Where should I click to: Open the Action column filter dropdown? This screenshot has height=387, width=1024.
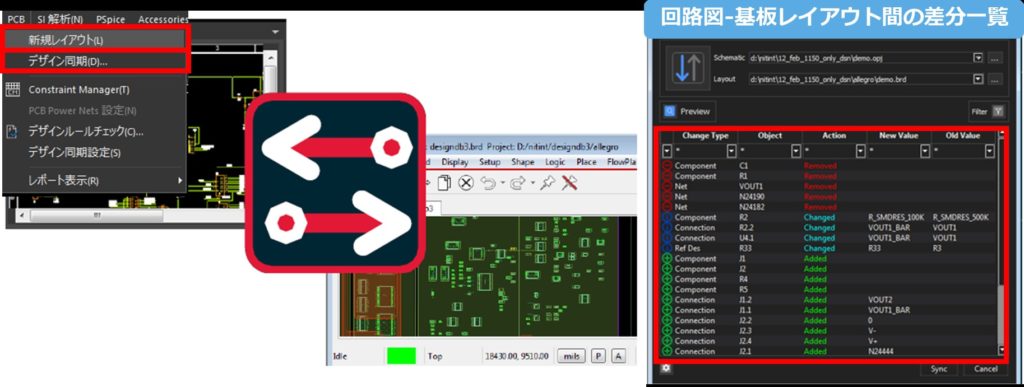(x=861, y=151)
